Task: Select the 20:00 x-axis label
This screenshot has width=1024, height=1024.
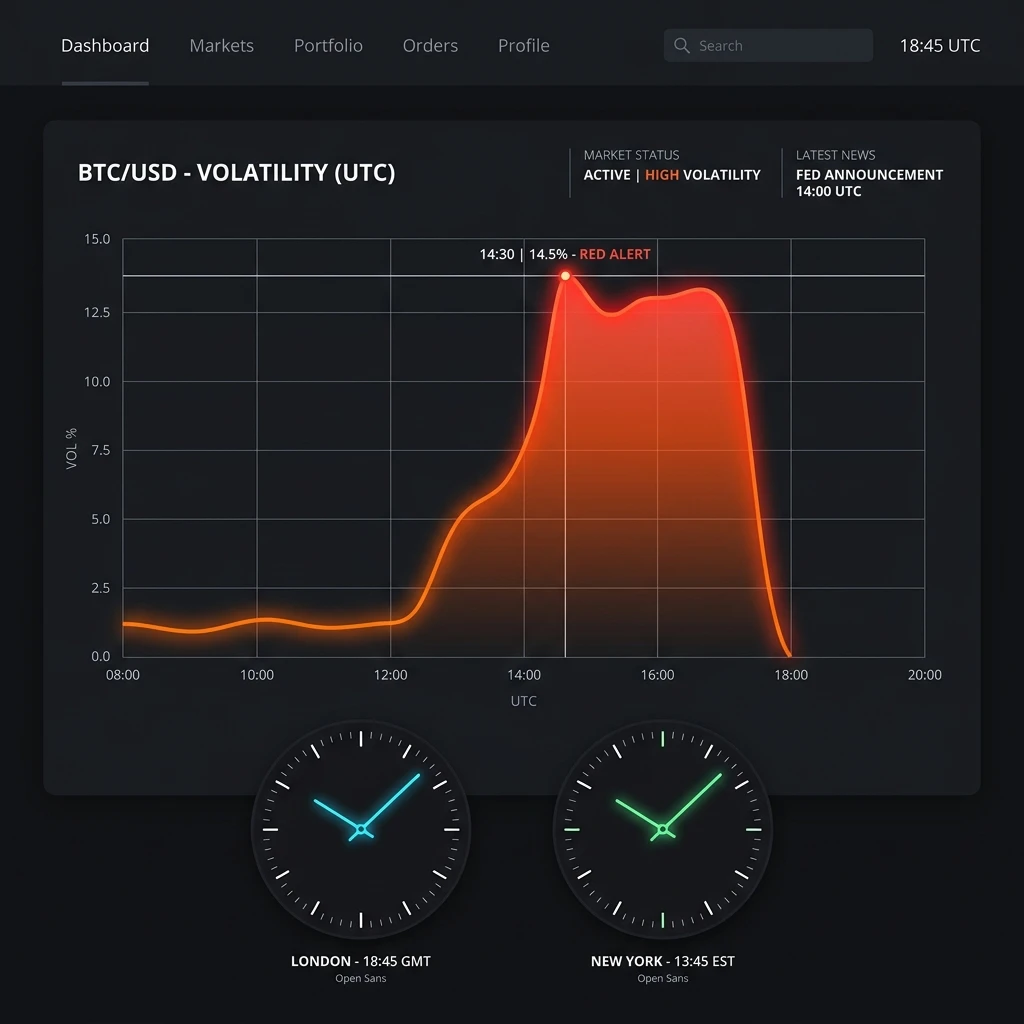Action: [925, 675]
